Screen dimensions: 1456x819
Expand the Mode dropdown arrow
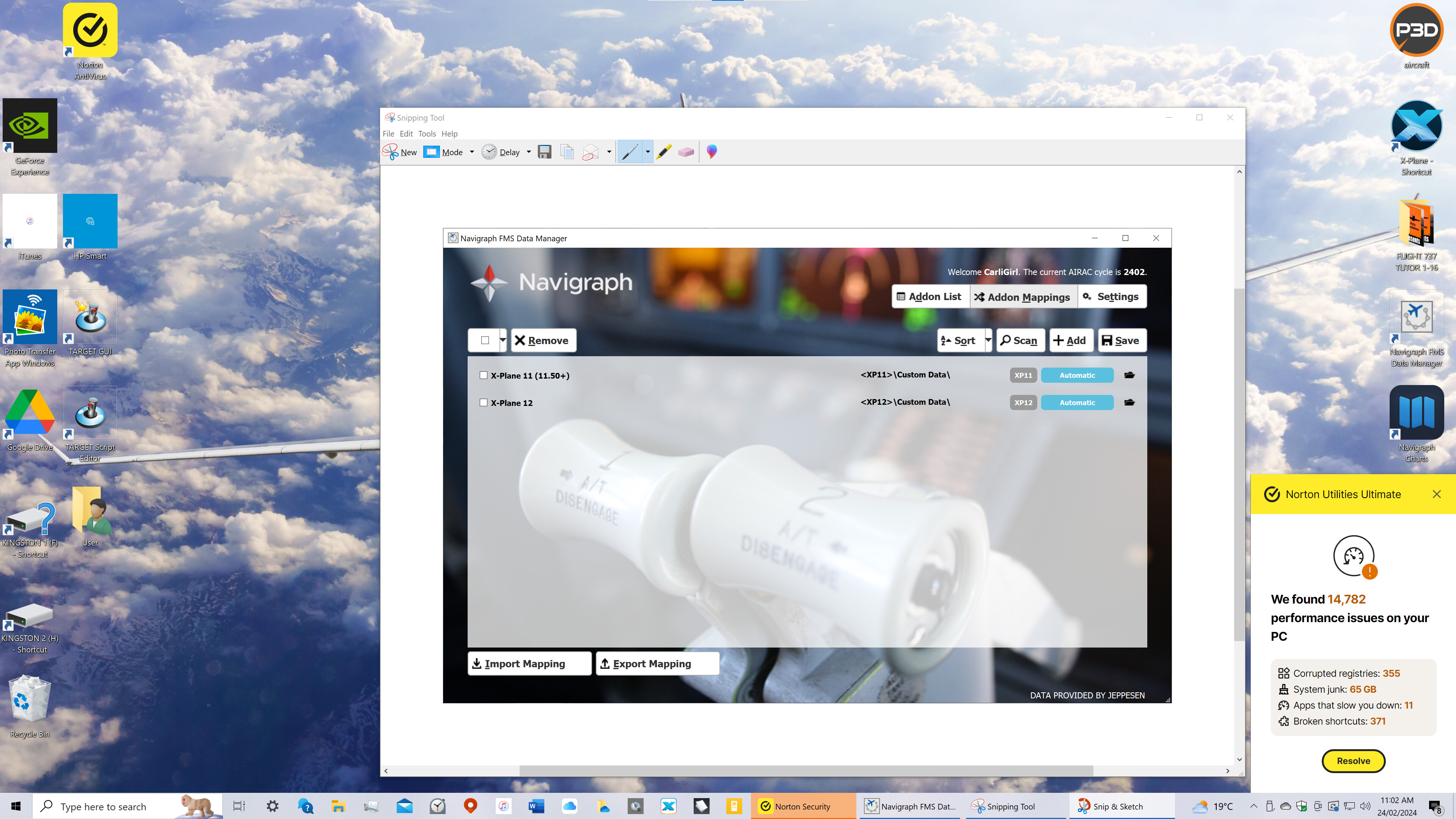click(471, 152)
